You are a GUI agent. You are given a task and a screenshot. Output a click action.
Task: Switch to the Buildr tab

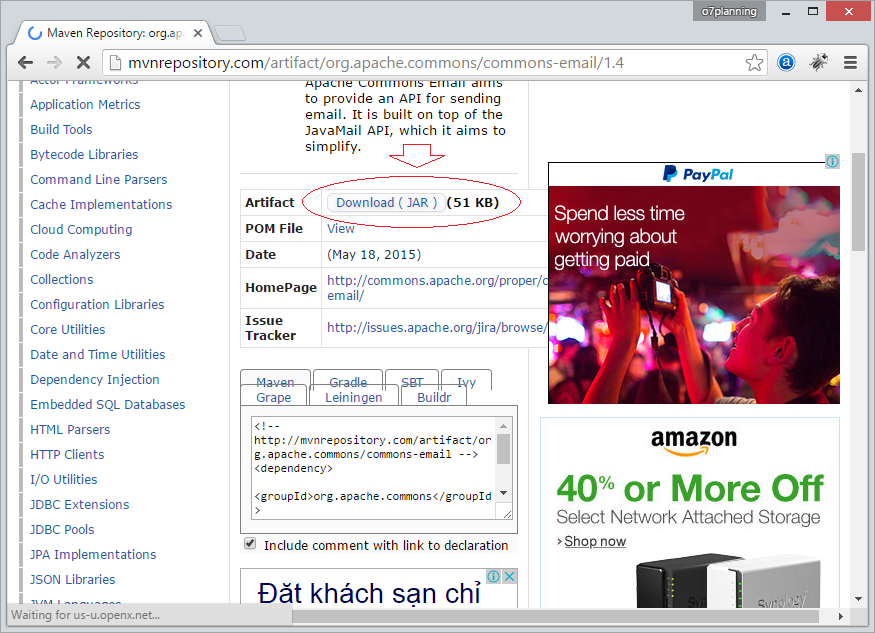[x=434, y=397]
